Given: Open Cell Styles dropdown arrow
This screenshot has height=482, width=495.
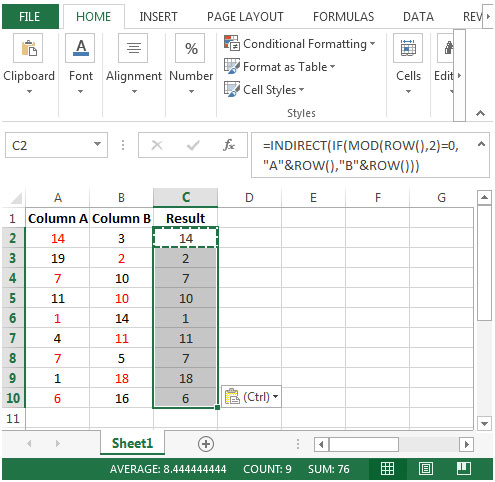Looking at the screenshot, I should coord(301,89).
